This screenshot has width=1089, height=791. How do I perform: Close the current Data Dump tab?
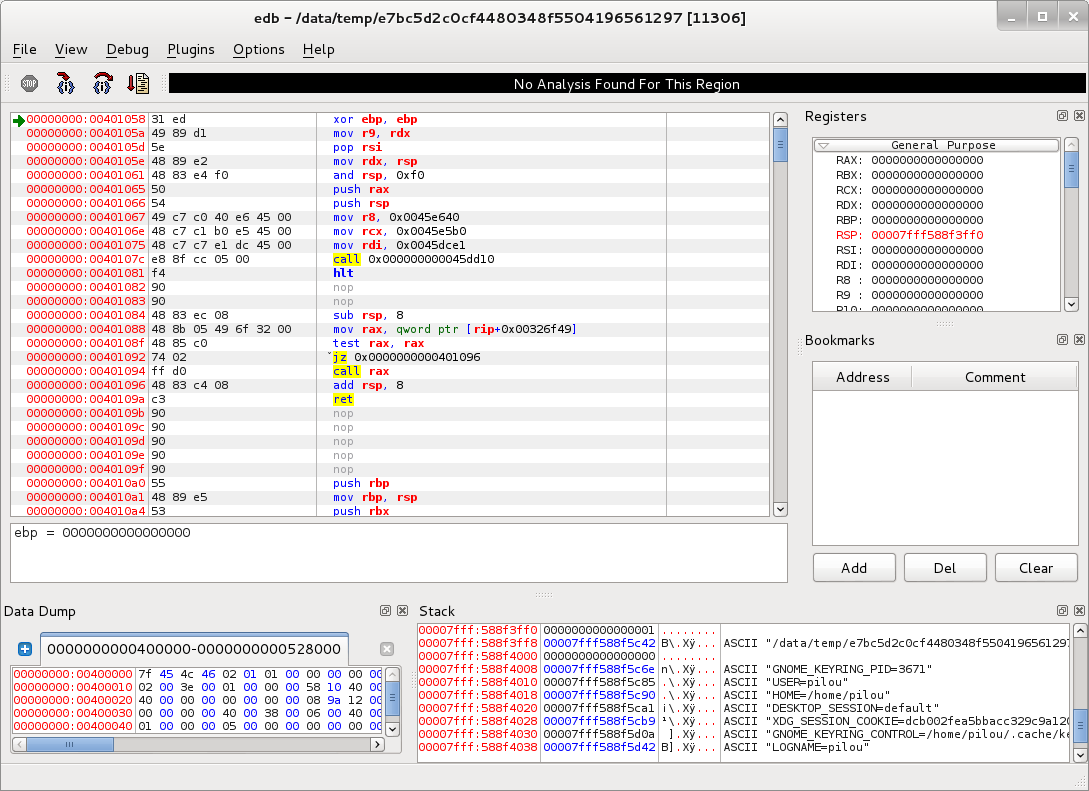(x=387, y=649)
